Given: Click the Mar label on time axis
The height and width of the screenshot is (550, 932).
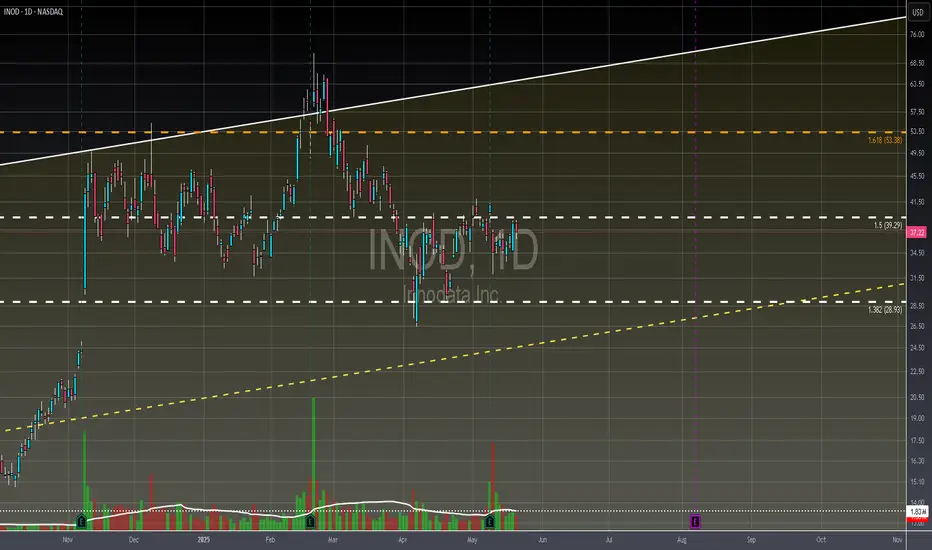Looking at the screenshot, I should 332,540.
